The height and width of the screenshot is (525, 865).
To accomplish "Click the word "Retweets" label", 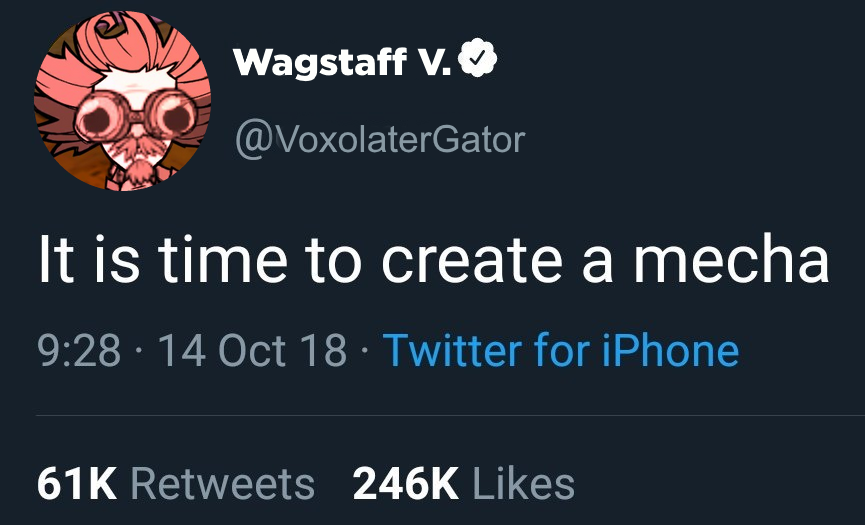I will [223, 484].
